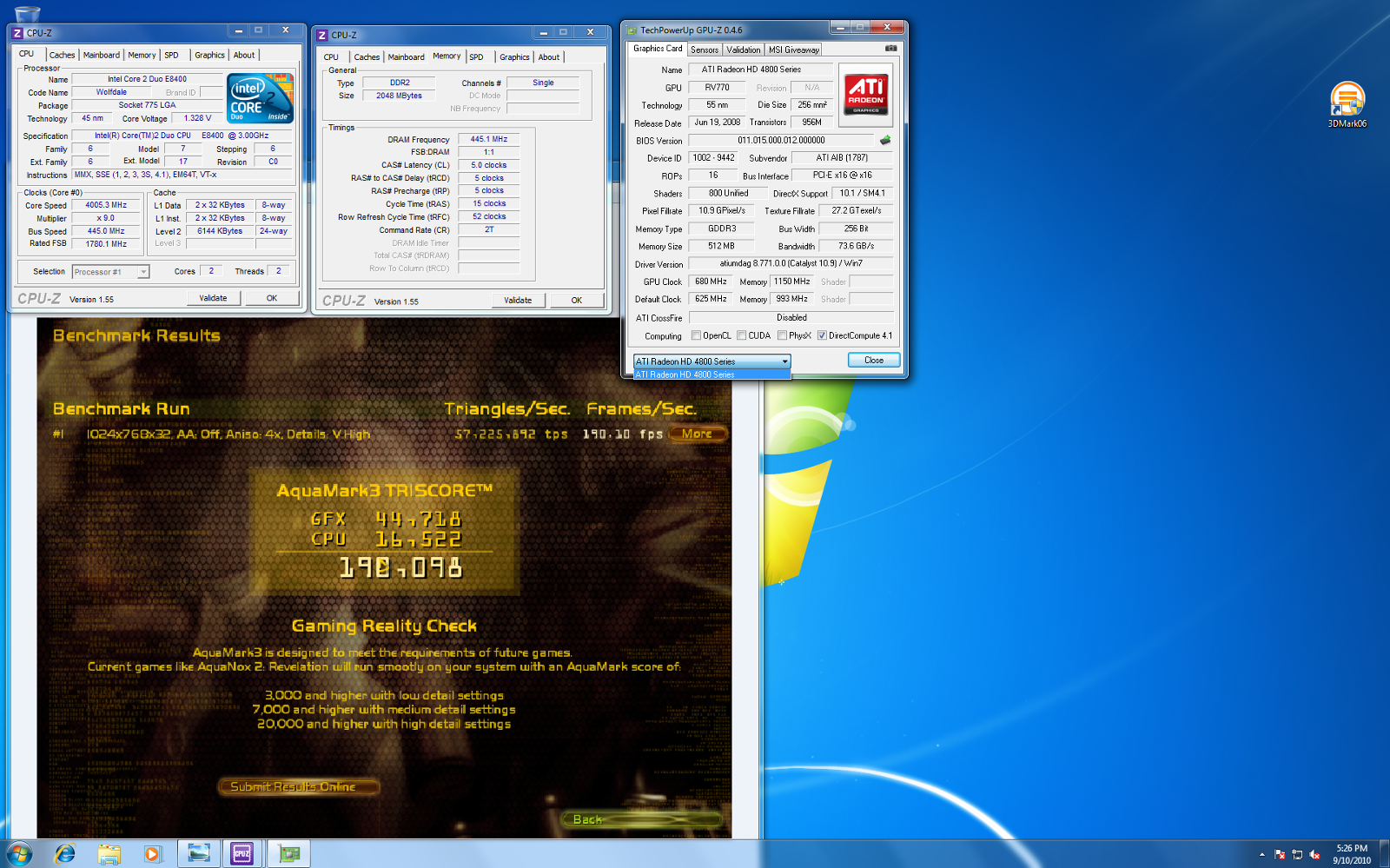This screenshot has width=1390, height=868.
Task: Open About tab in the Memory CPU-Z window
Action: tap(549, 57)
